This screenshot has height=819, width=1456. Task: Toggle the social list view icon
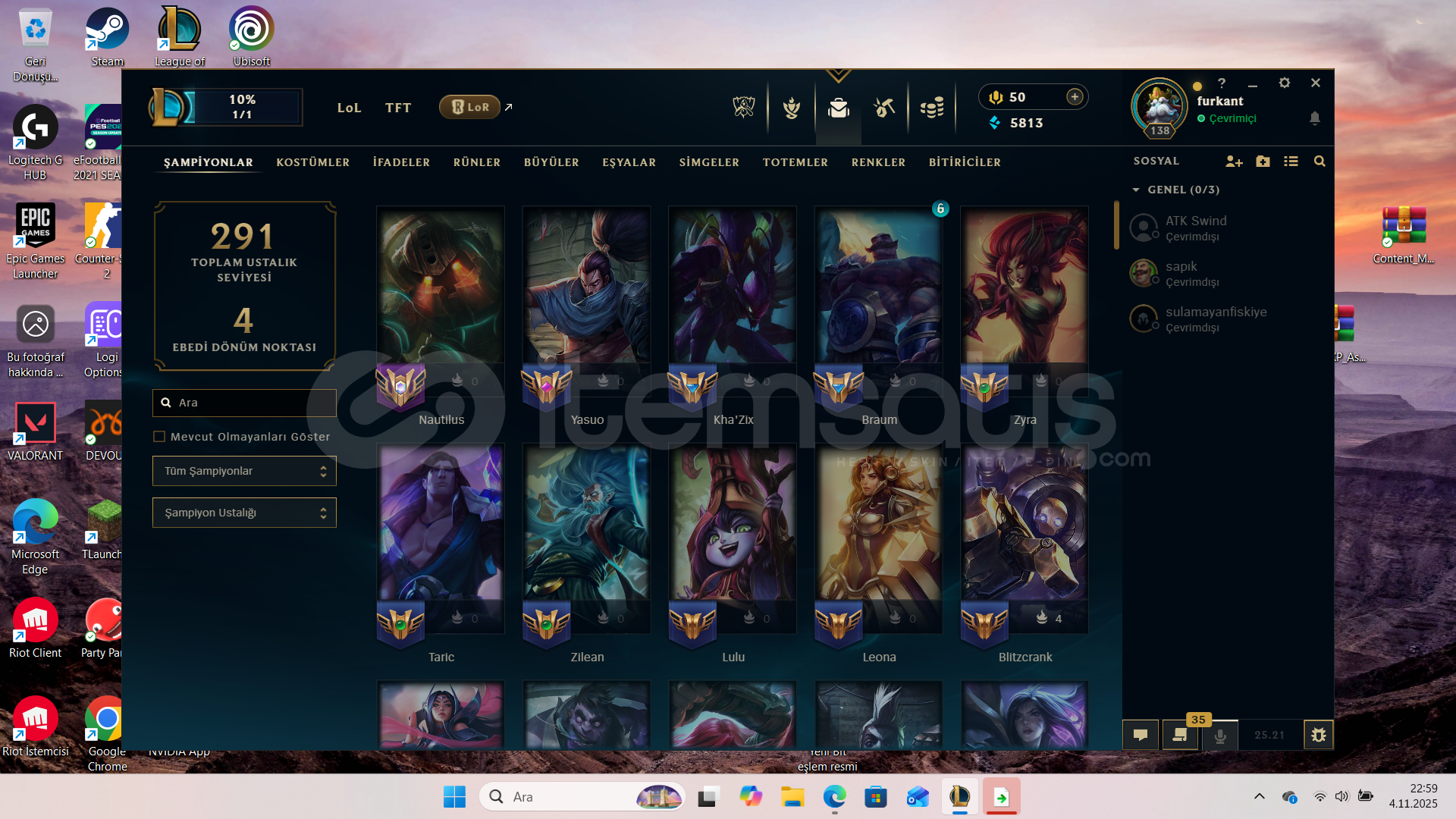coord(1291,162)
